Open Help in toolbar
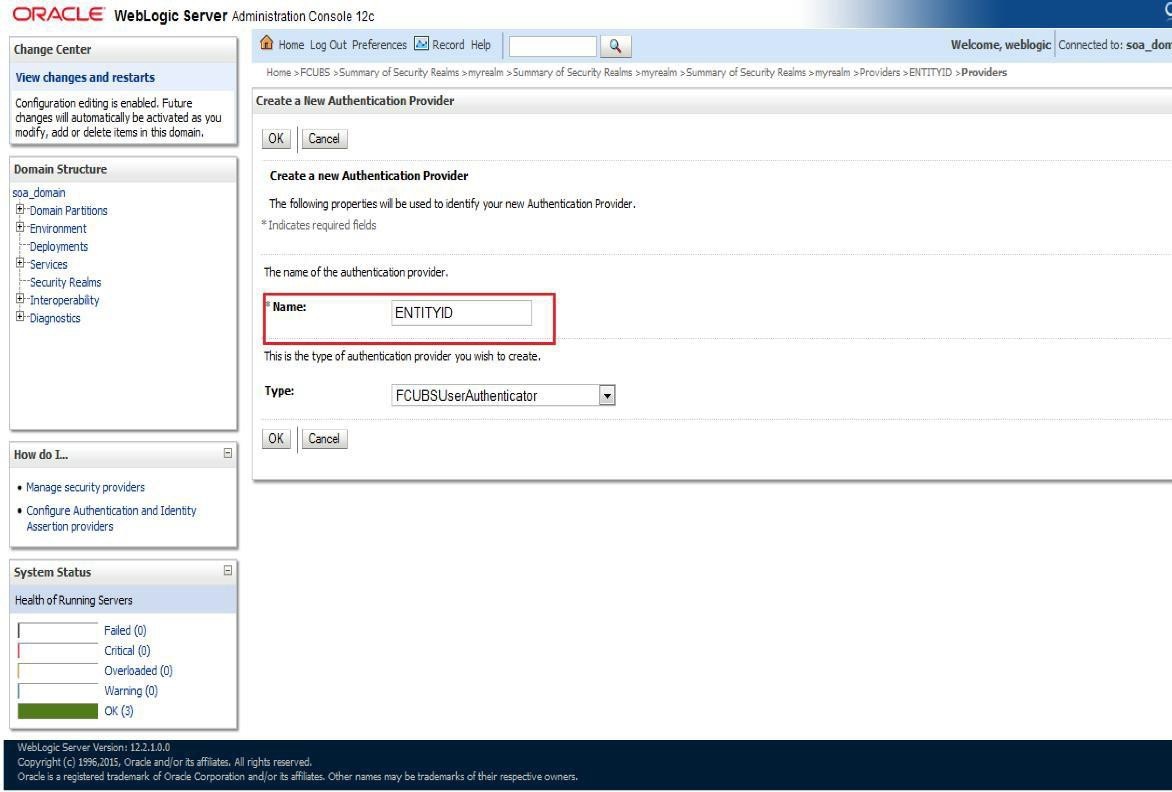Viewport: 1172px width, 792px height. [x=481, y=45]
